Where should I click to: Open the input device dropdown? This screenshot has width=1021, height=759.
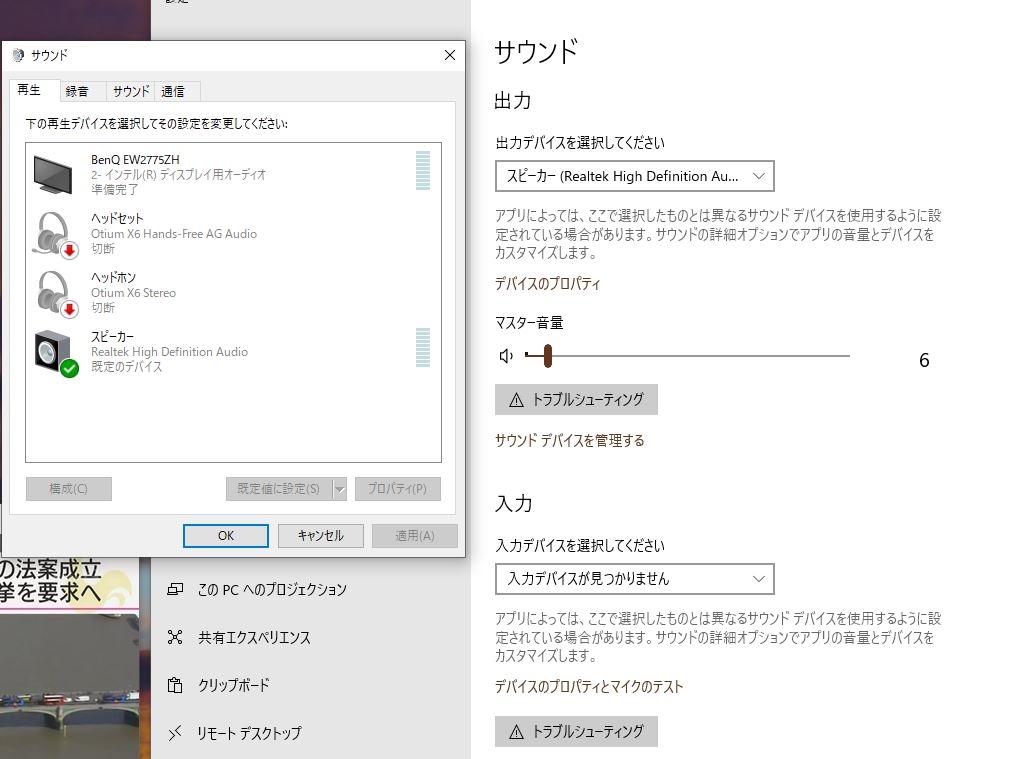pyautogui.click(x=635, y=579)
